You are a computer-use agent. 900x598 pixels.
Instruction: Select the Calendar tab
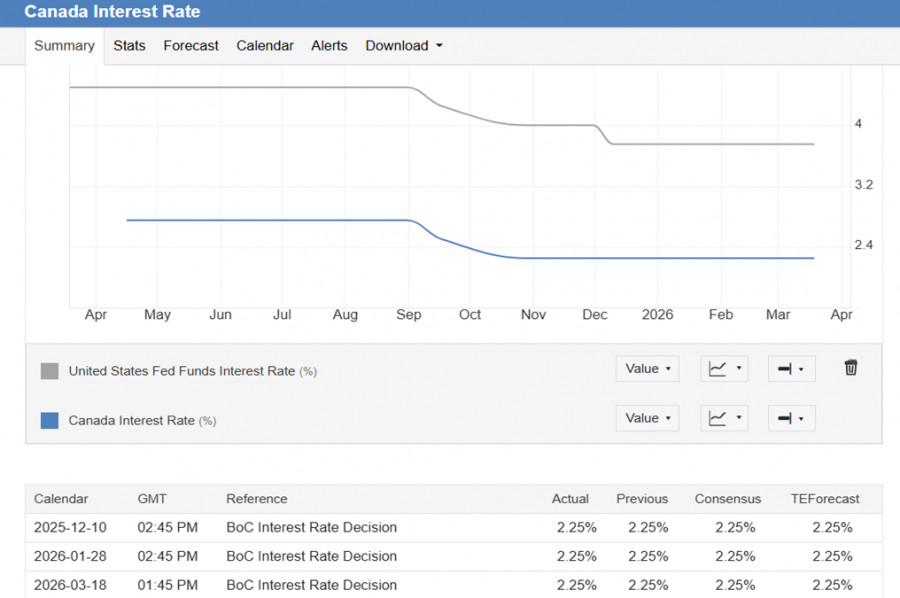pos(265,46)
